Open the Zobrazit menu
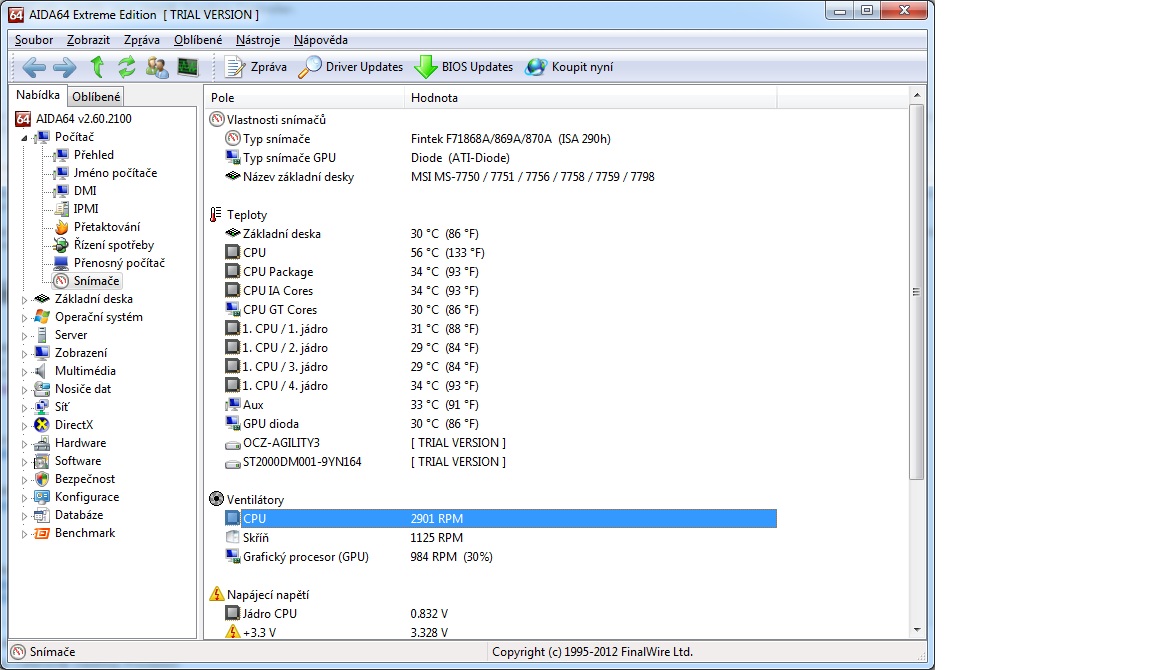The height and width of the screenshot is (670, 1152). click(x=88, y=40)
